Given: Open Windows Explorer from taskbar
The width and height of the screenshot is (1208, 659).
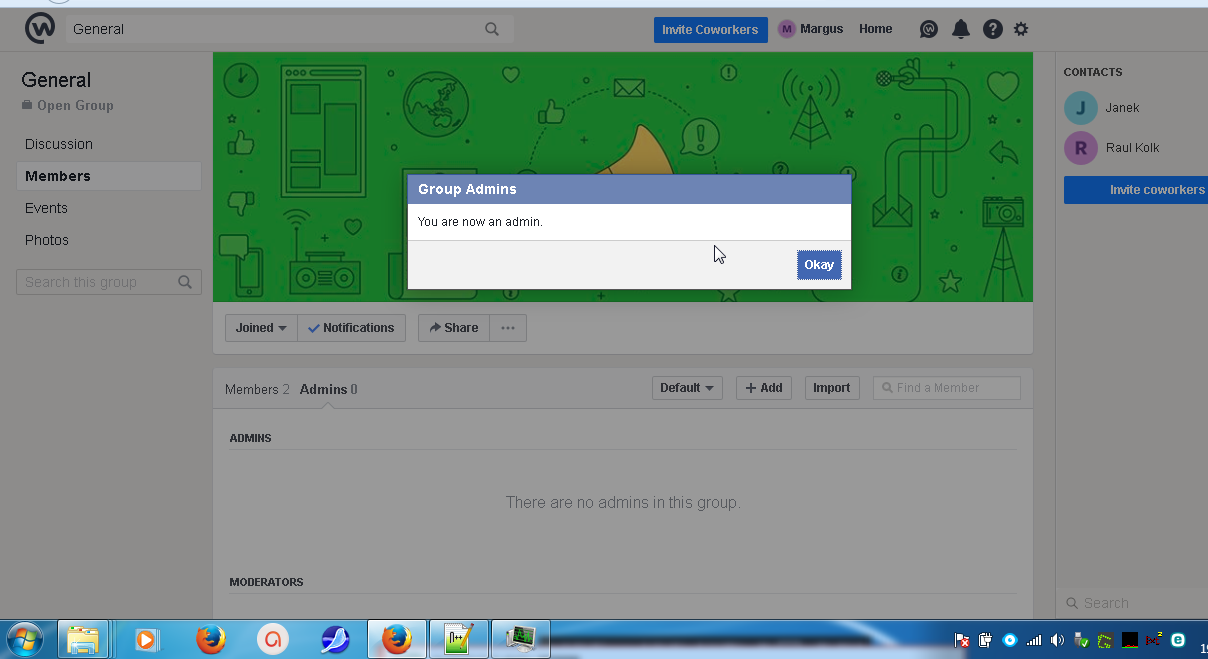Looking at the screenshot, I should click(83, 638).
